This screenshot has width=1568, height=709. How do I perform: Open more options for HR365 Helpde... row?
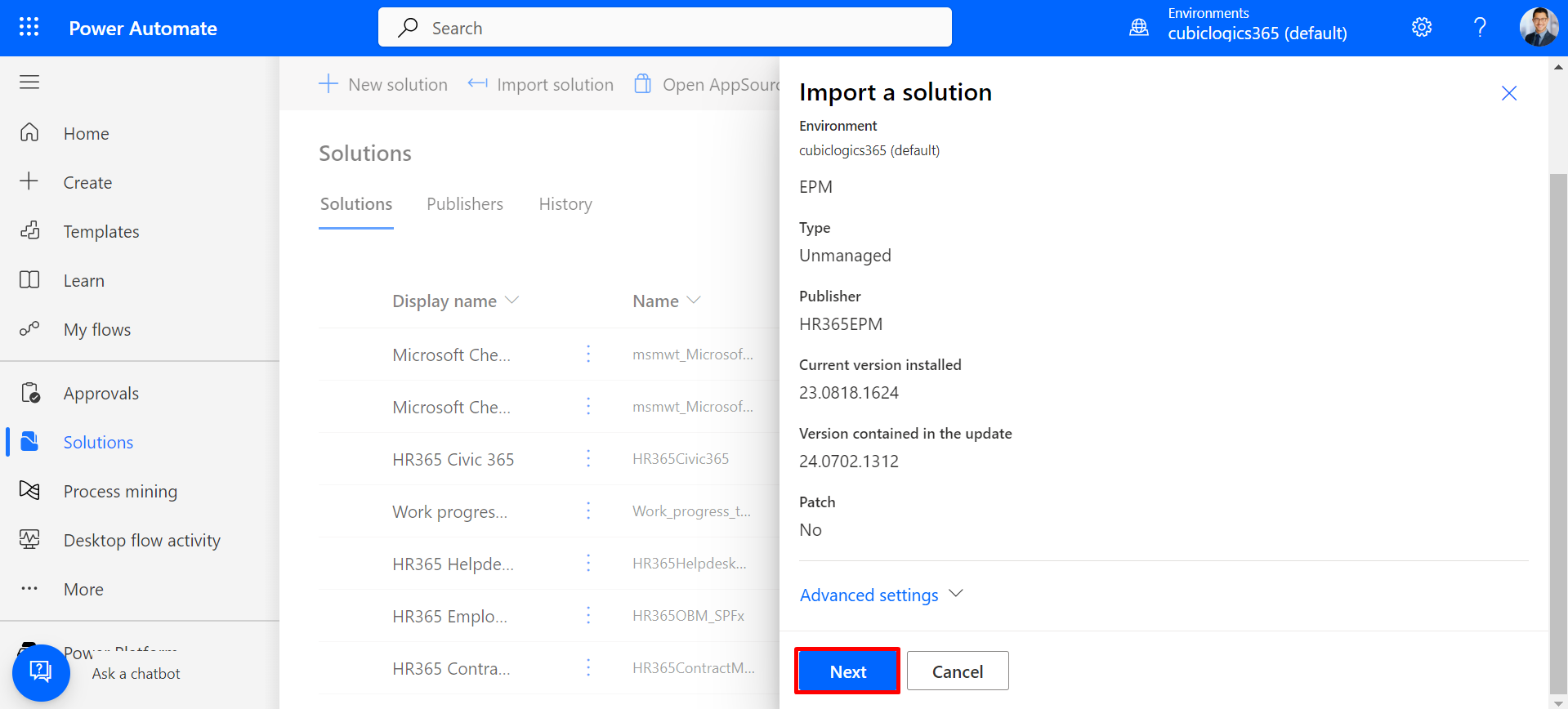pos(588,563)
